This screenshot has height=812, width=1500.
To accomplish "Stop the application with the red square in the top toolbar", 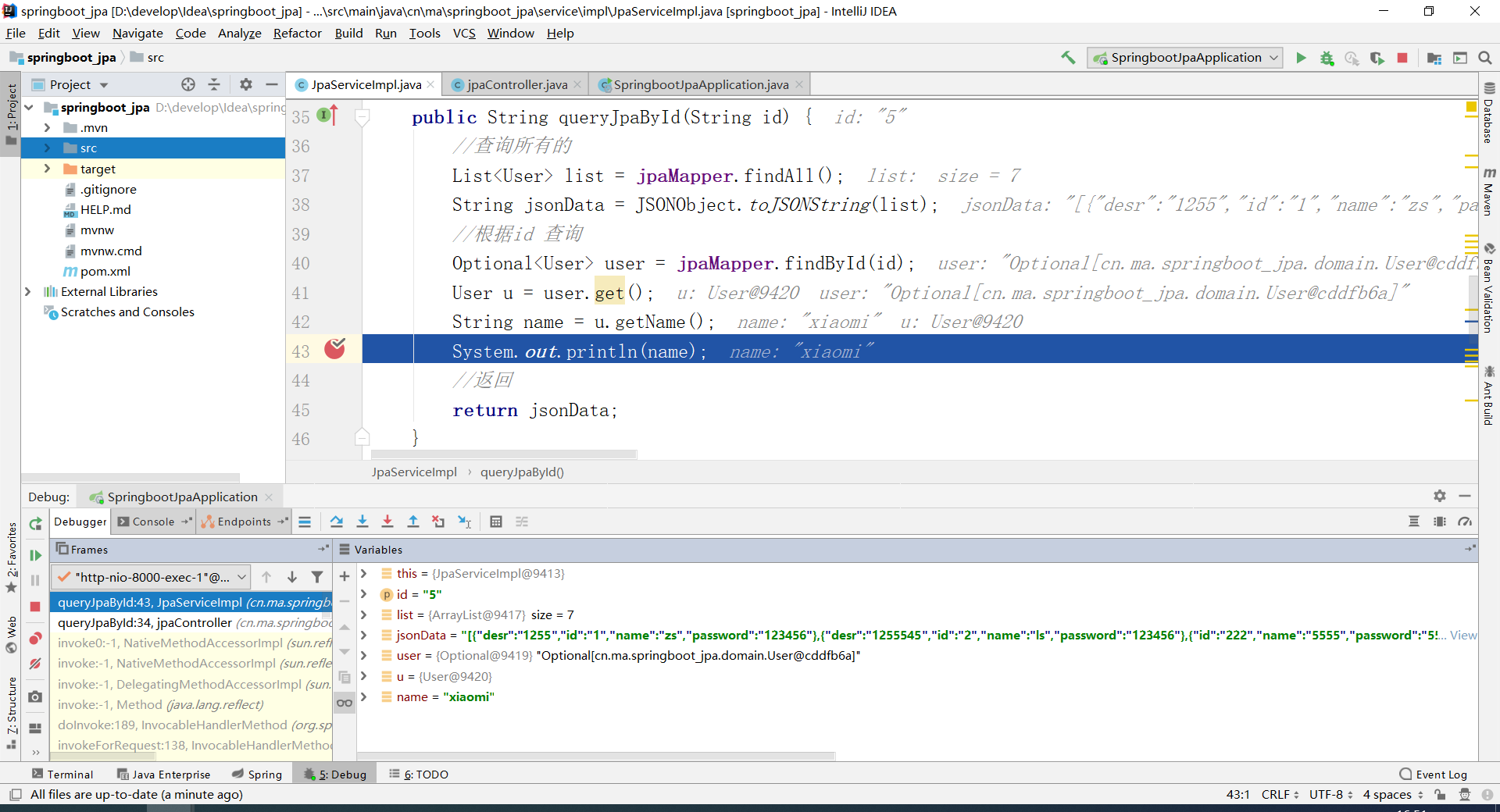I will pyautogui.click(x=1402, y=58).
